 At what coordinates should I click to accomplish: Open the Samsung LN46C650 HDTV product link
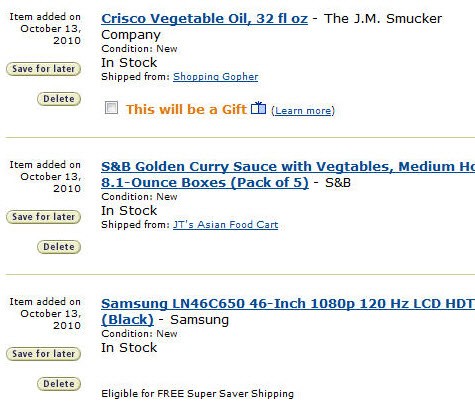pyautogui.click(x=288, y=311)
